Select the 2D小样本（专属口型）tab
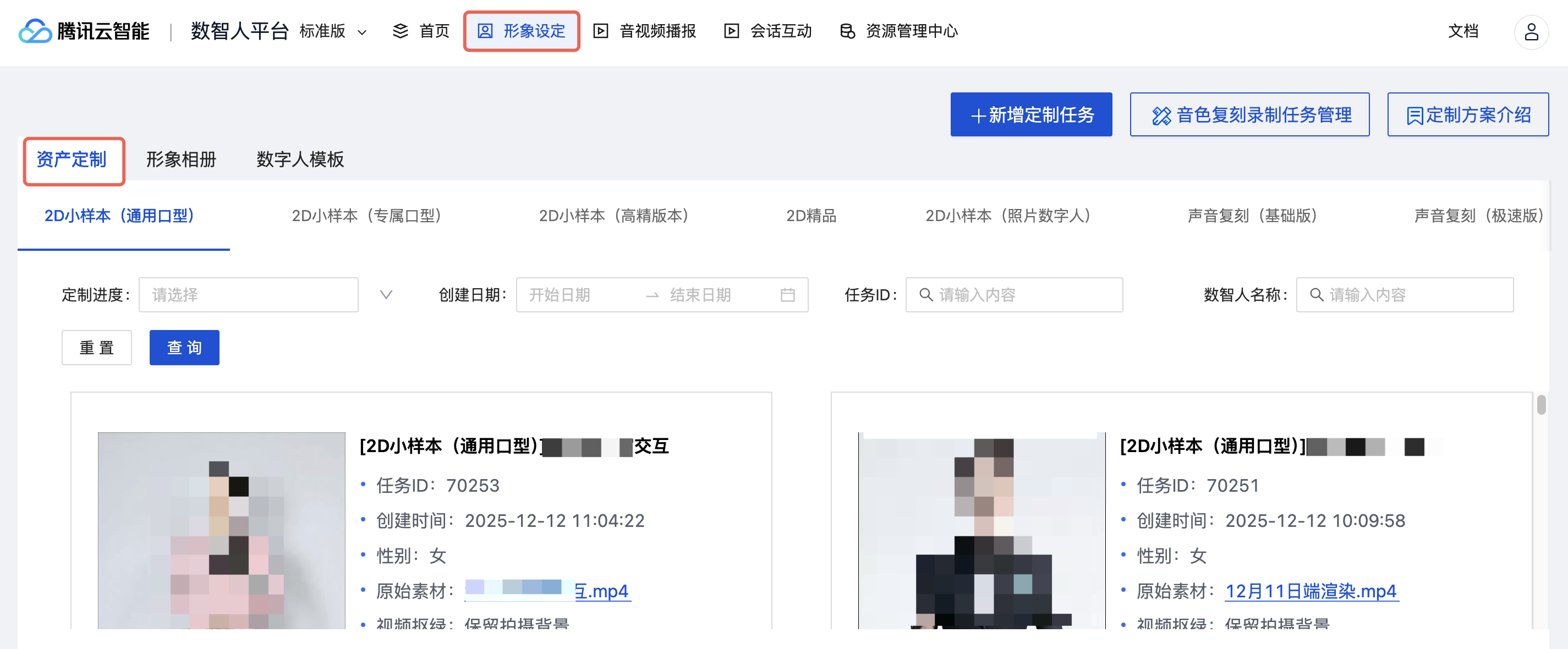The height and width of the screenshot is (649, 1568). point(367,216)
